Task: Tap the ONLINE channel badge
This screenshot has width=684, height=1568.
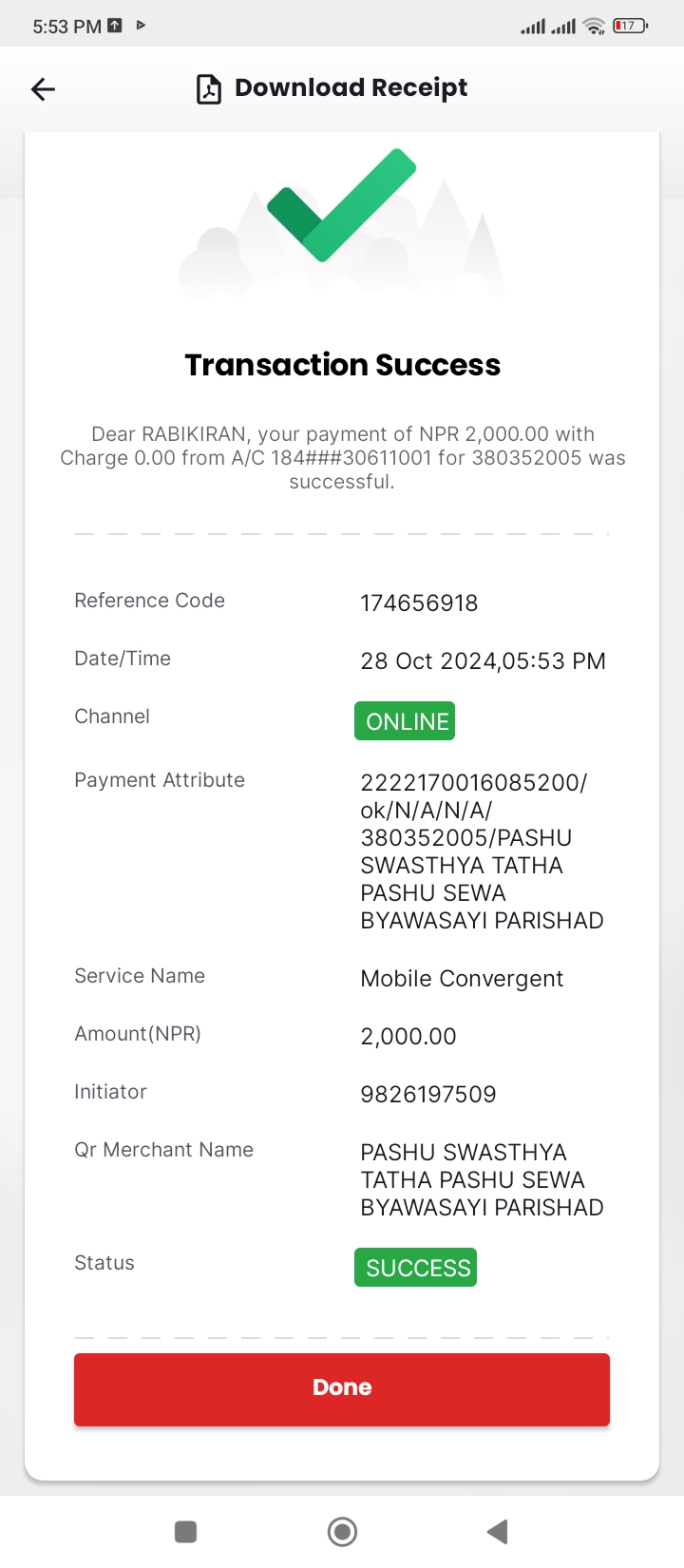Action: pos(405,720)
